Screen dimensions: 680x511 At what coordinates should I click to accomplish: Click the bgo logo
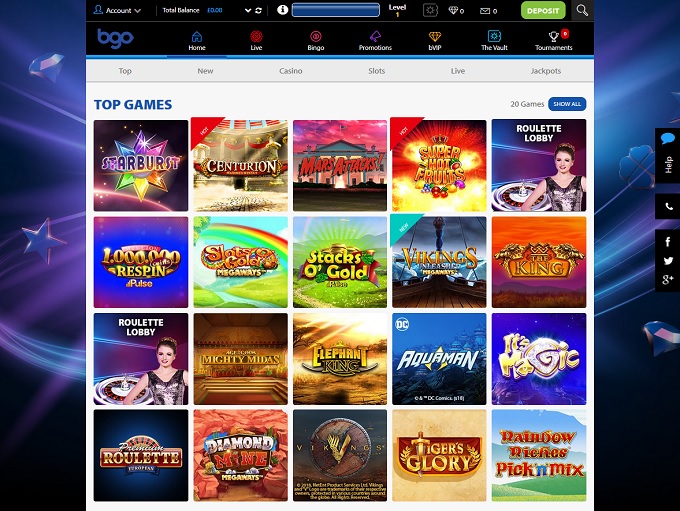click(x=115, y=38)
